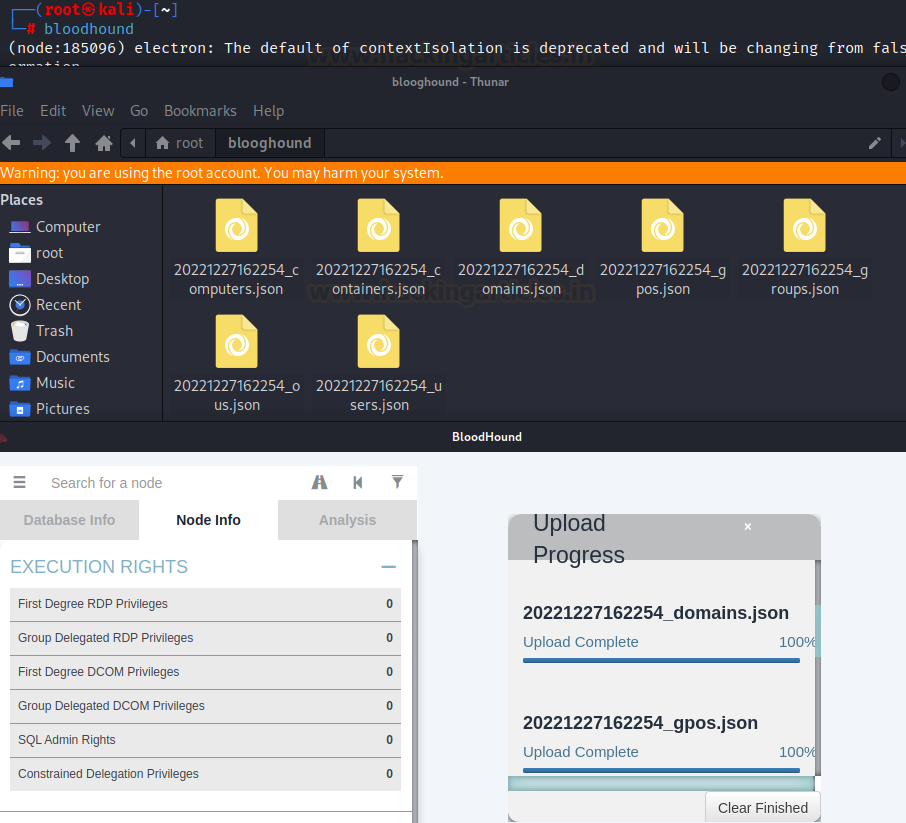
Task: Click Constrained Delegation Privileges row
Action: 205,774
